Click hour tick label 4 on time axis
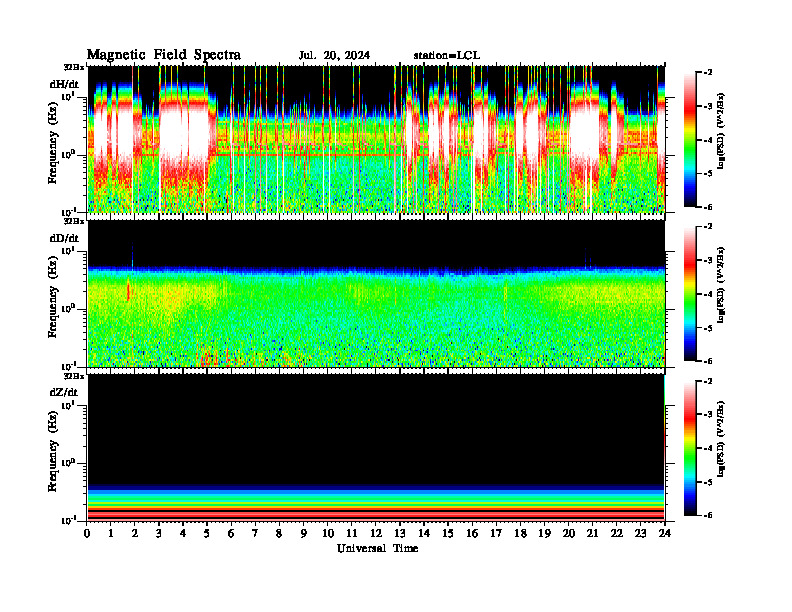 (x=183, y=533)
